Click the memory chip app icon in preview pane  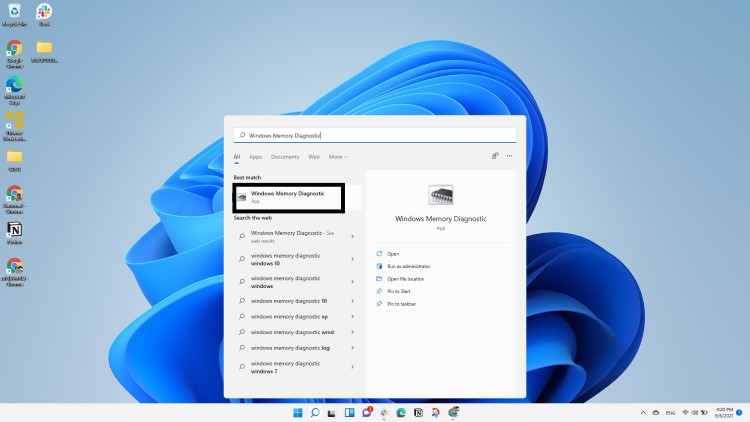(441, 195)
